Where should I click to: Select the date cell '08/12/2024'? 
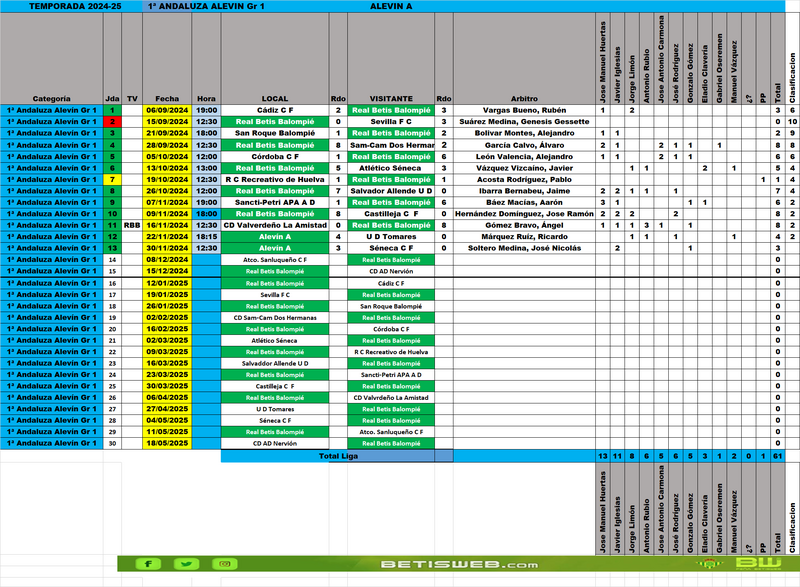[x=167, y=260]
